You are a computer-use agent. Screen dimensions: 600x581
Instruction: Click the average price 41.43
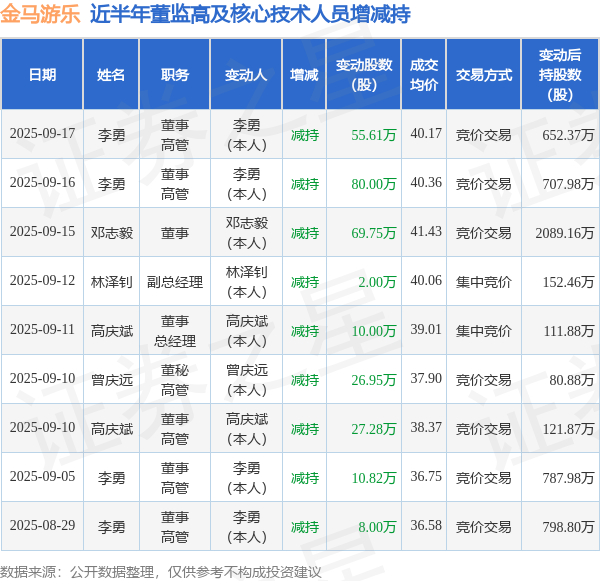(x=426, y=232)
